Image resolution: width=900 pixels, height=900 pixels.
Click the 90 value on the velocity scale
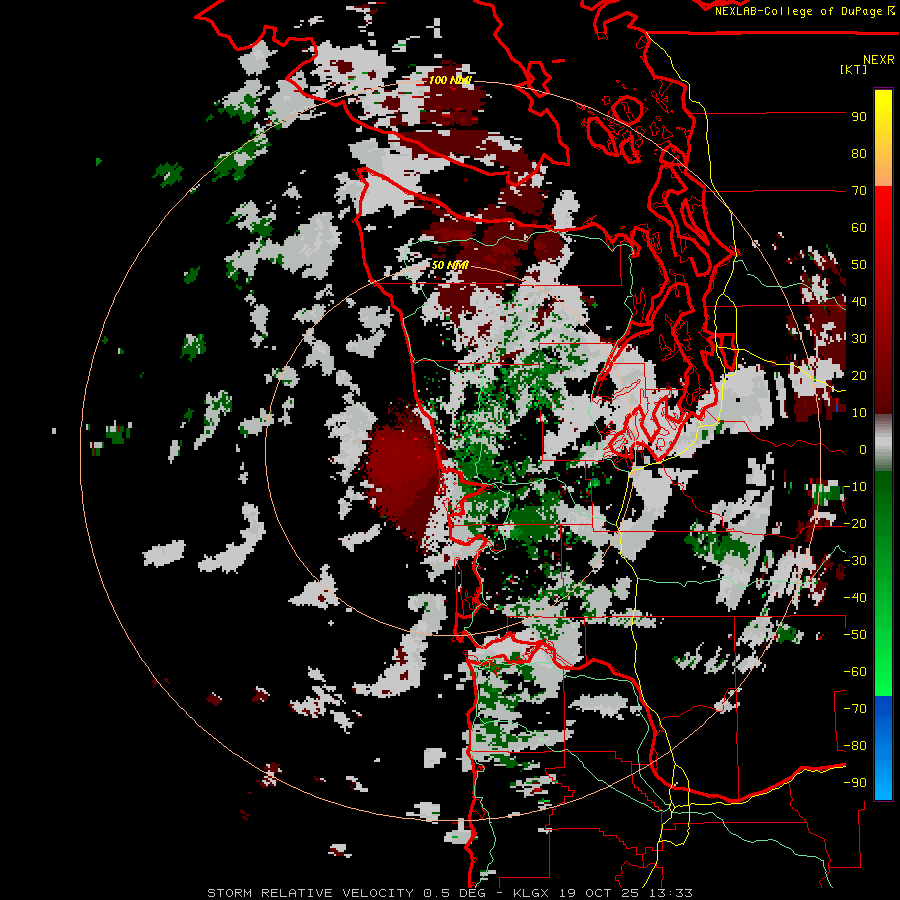point(859,117)
